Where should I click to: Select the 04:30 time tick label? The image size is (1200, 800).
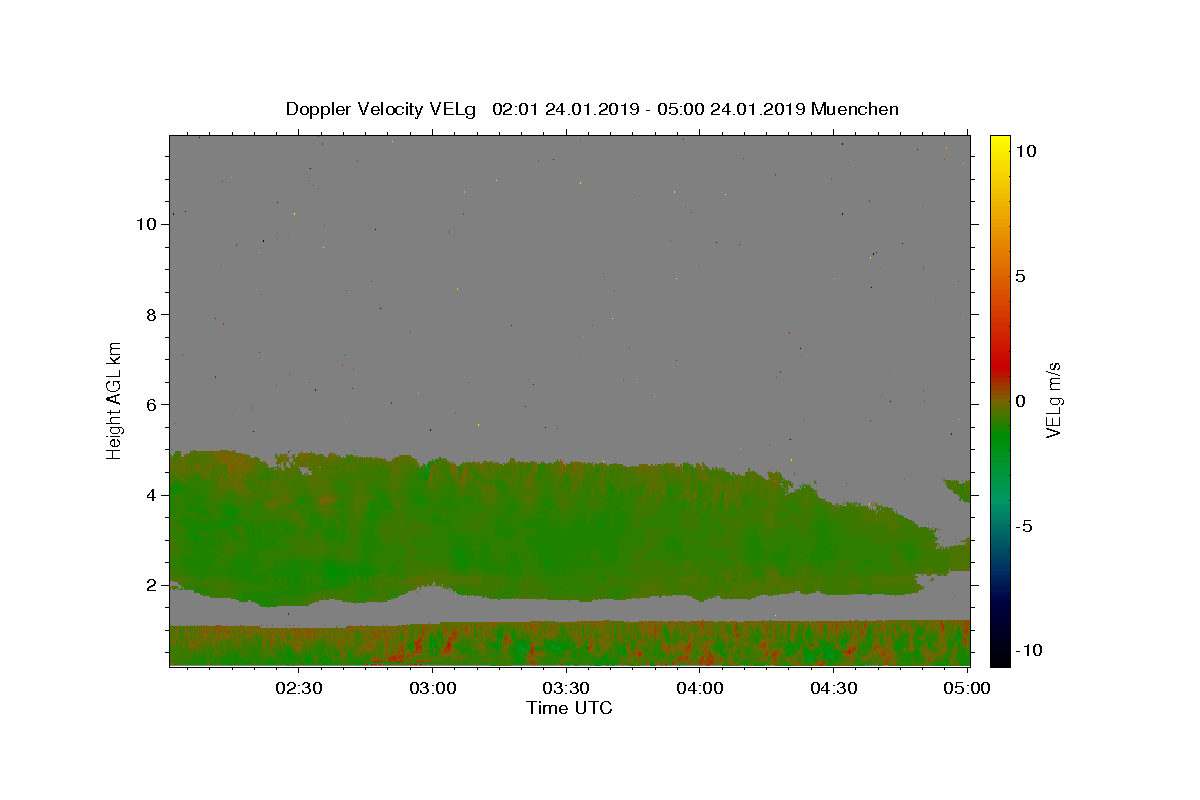(x=833, y=688)
